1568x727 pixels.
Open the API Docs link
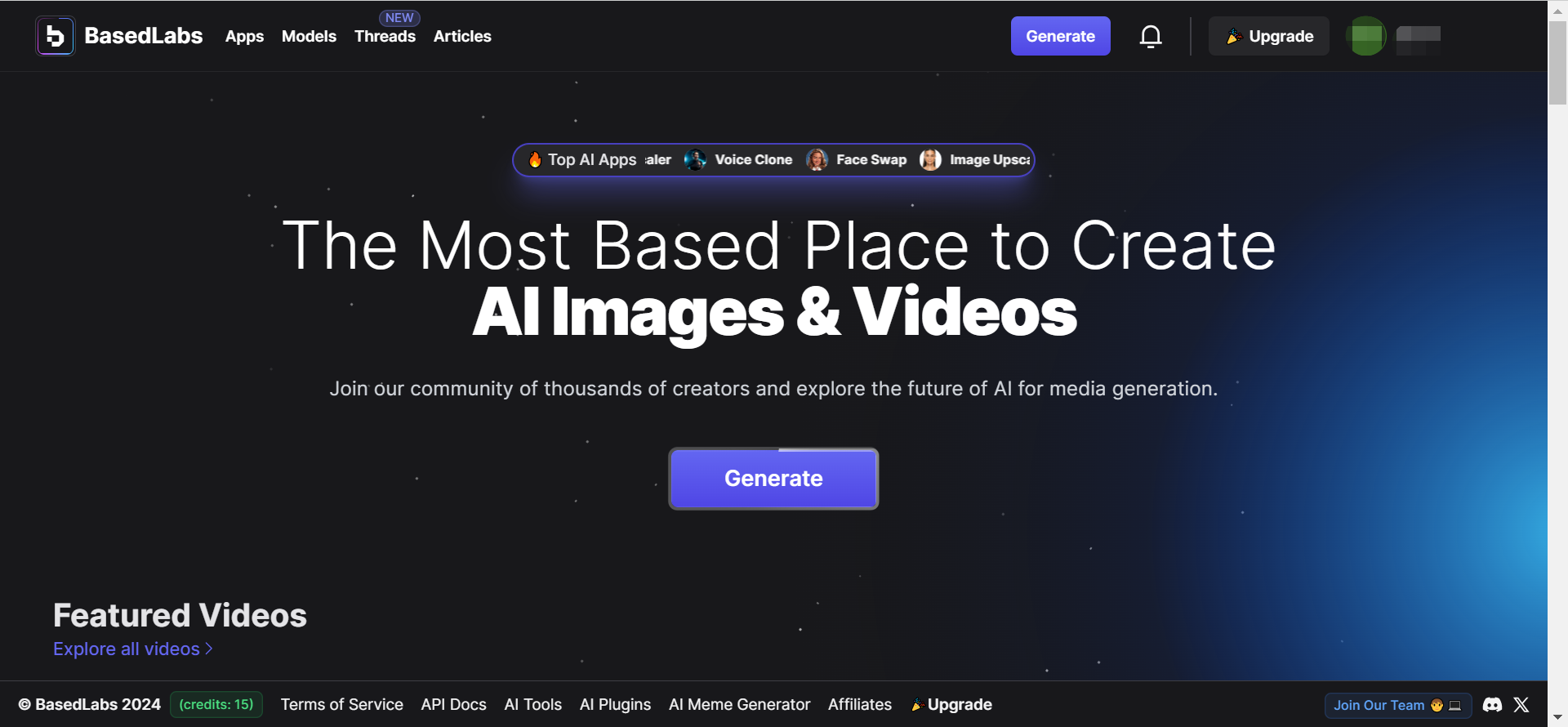point(453,704)
